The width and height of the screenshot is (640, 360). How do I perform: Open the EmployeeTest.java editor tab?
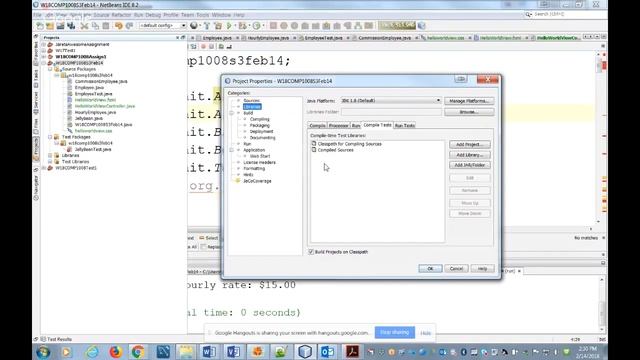point(323,38)
